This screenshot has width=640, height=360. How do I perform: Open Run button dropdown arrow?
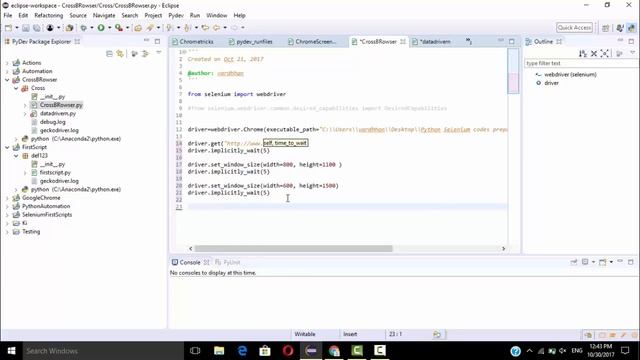pyautogui.click(x=109, y=28)
